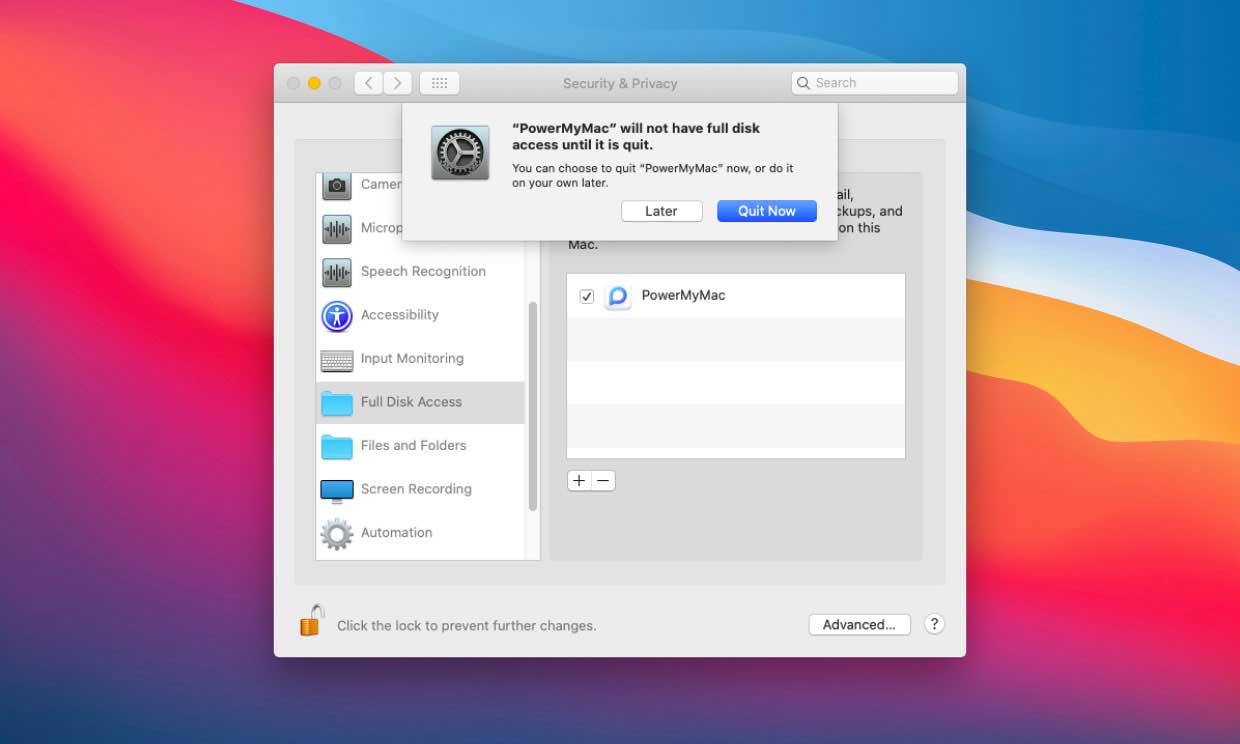The width and height of the screenshot is (1240, 744).
Task: Click the PowerMyMac app icon
Action: click(618, 296)
